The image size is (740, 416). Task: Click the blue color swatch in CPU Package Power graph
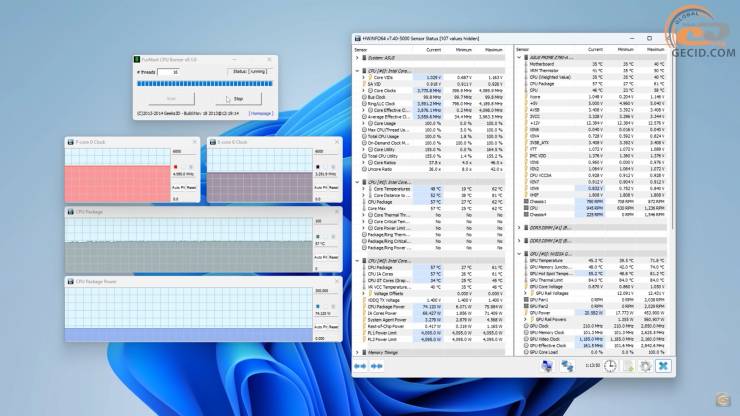(x=318, y=306)
